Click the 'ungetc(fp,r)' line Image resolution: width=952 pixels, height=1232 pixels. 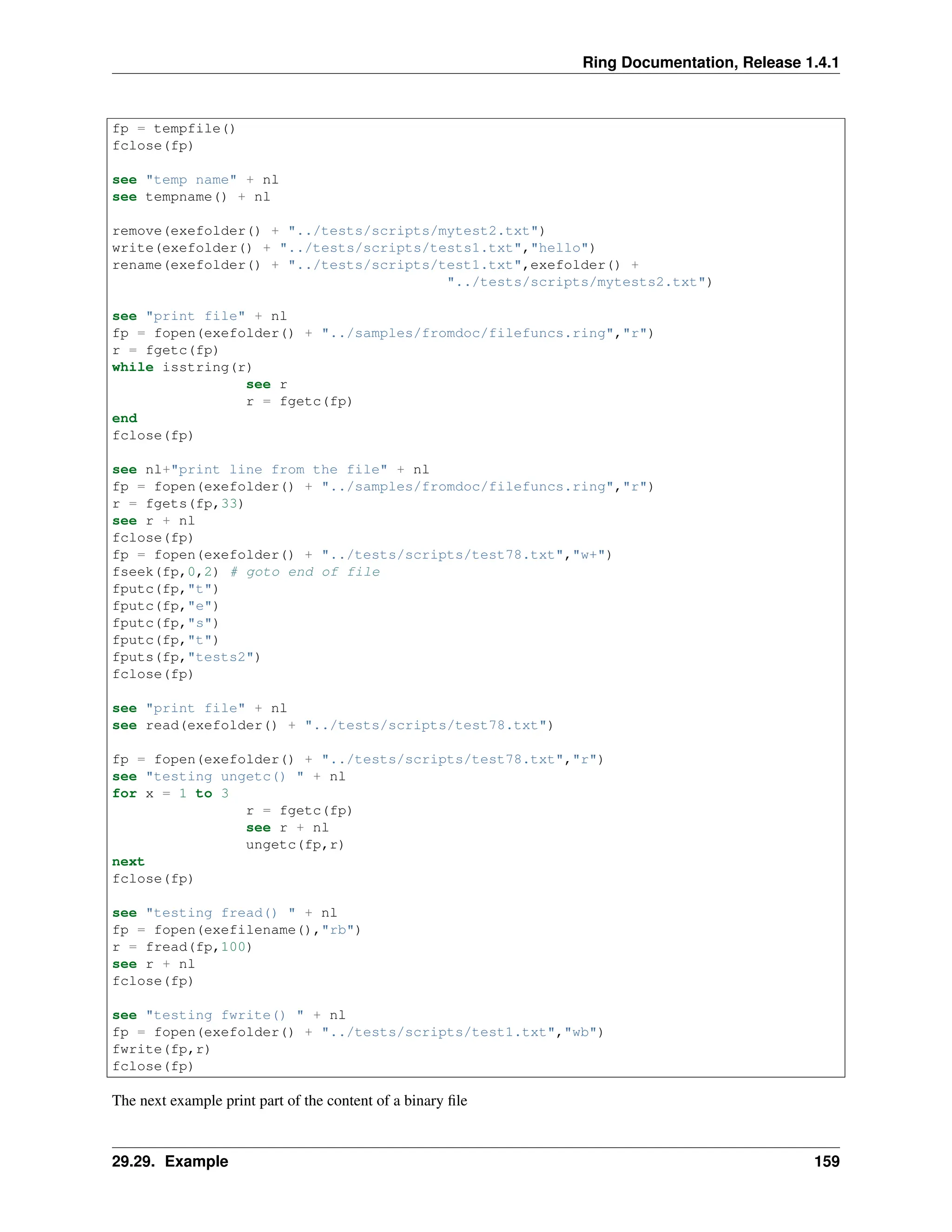295,844
